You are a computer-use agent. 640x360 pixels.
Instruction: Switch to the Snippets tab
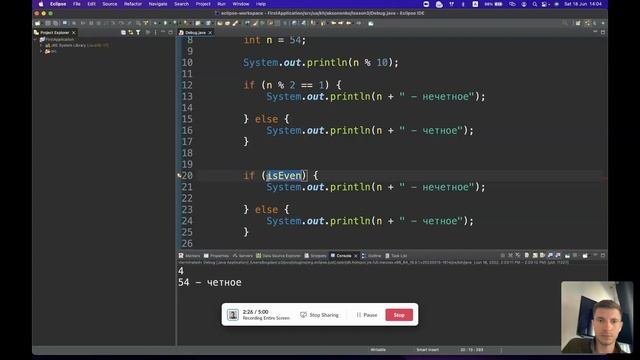click(316, 256)
